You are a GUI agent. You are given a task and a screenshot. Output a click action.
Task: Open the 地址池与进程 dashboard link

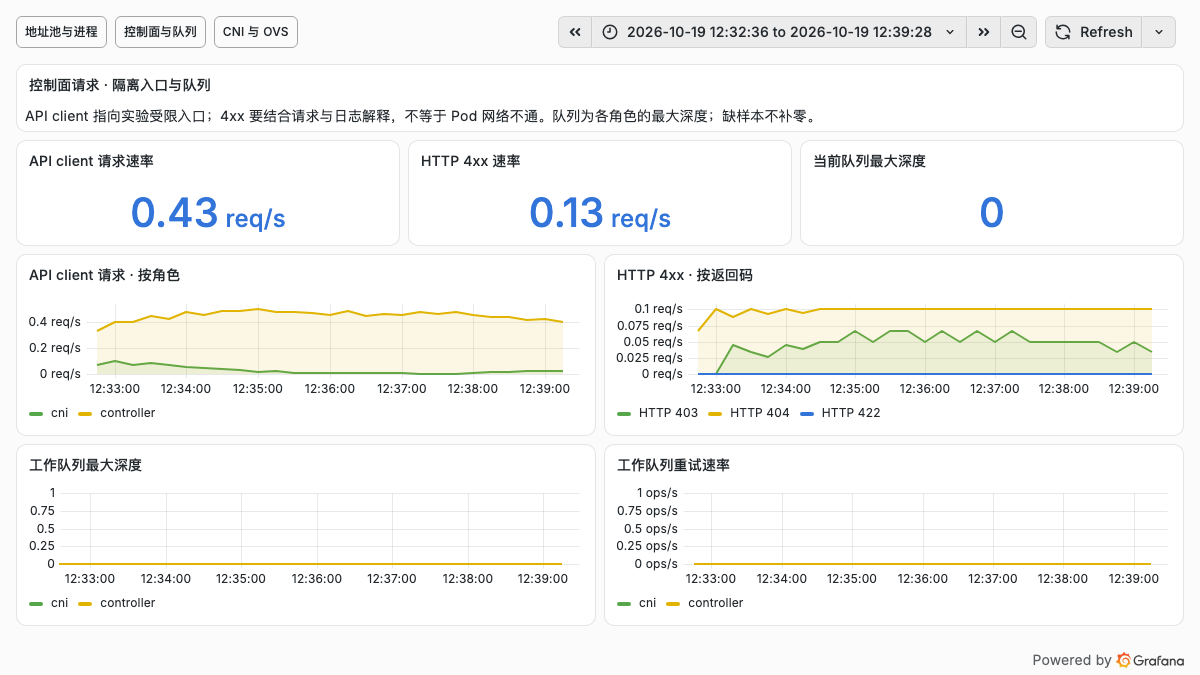click(62, 32)
